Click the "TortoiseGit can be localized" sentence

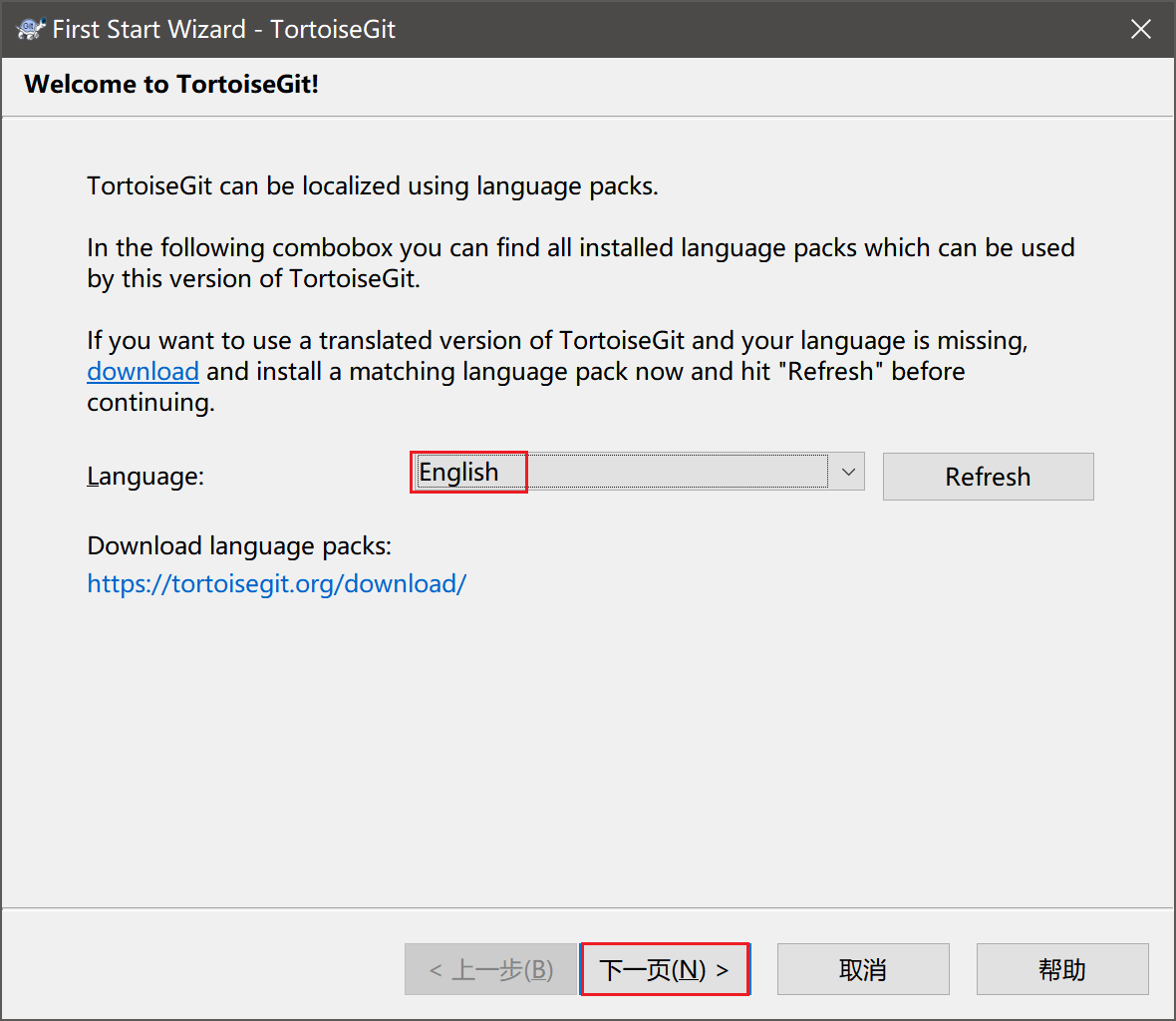(x=372, y=186)
